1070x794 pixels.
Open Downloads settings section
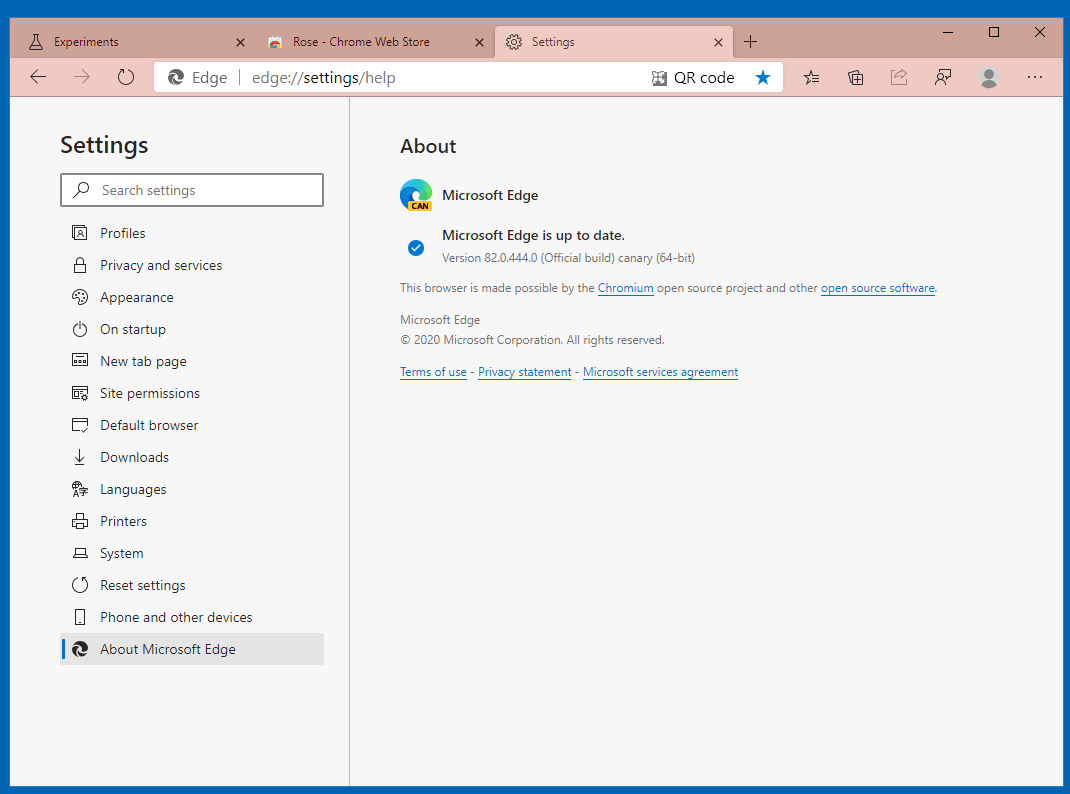click(x=192, y=458)
